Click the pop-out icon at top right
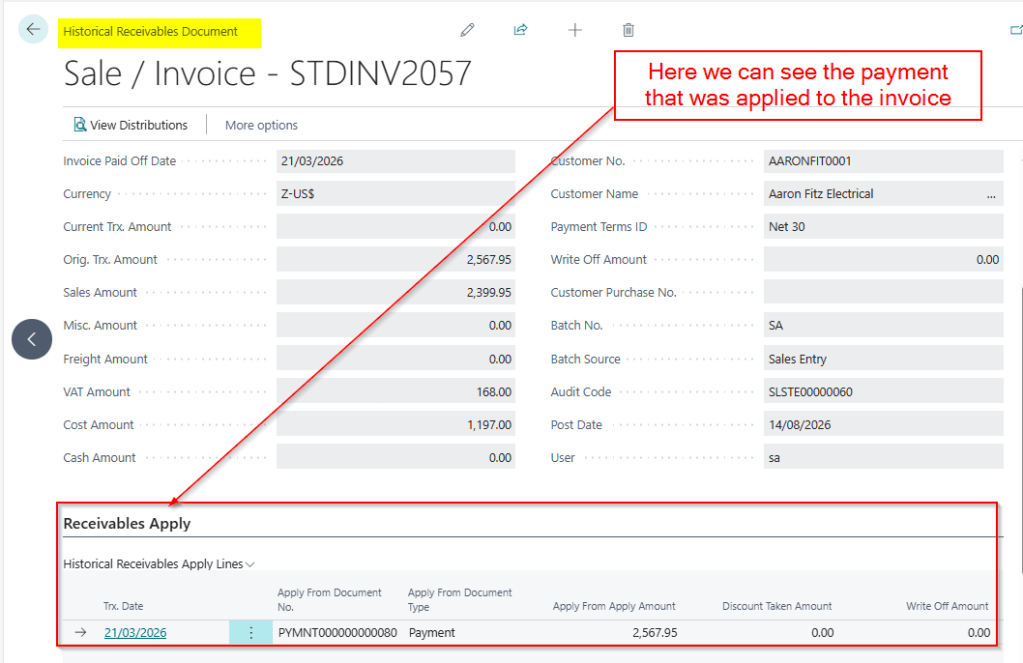 click(x=1016, y=30)
